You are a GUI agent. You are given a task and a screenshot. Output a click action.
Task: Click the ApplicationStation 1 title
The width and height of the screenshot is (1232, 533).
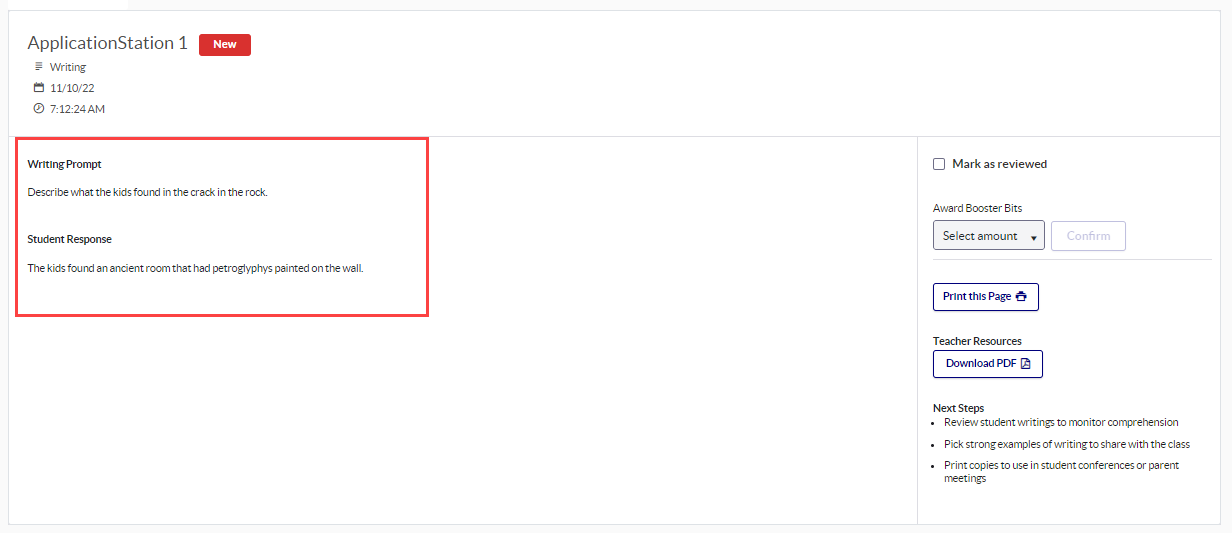pos(107,43)
